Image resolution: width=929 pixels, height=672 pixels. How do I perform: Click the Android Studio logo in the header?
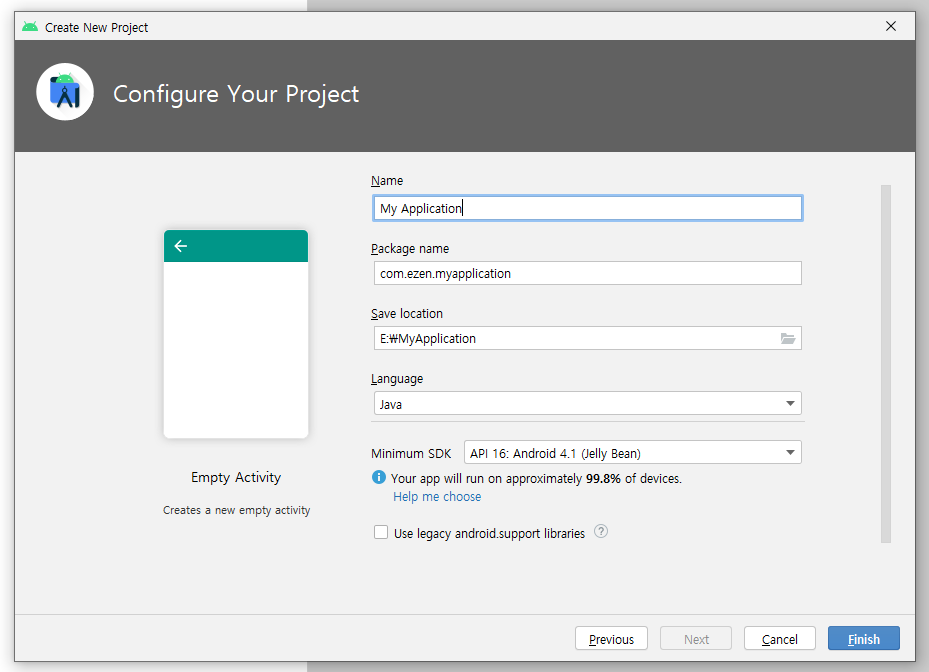coord(65,92)
